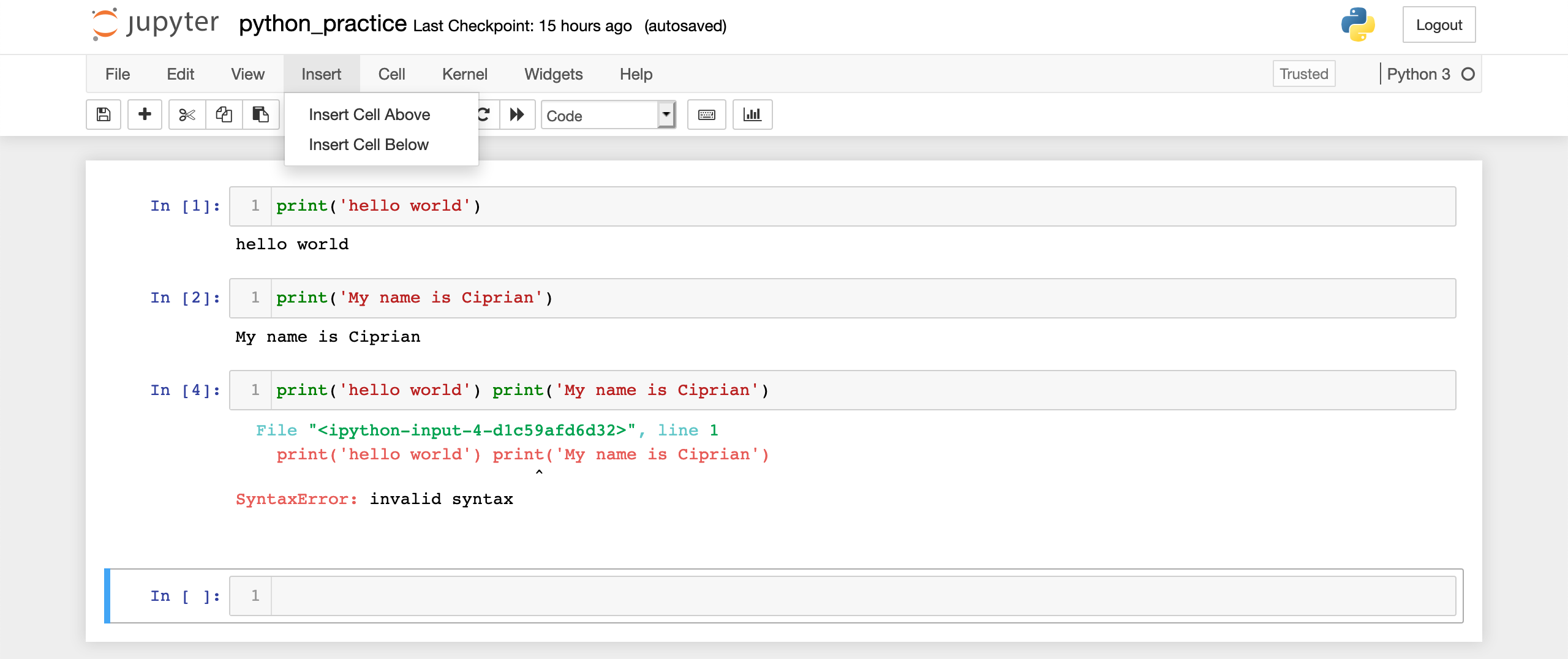Open the command palette keyboard icon
The image size is (1568, 659).
pyautogui.click(x=707, y=115)
